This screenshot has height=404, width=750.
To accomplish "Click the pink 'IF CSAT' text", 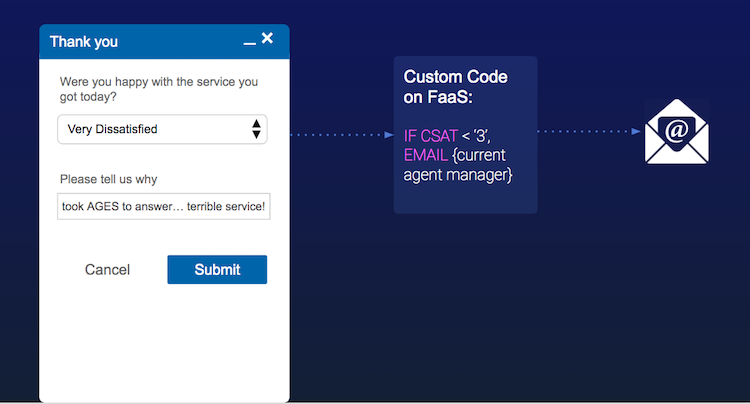I will pyautogui.click(x=430, y=136).
